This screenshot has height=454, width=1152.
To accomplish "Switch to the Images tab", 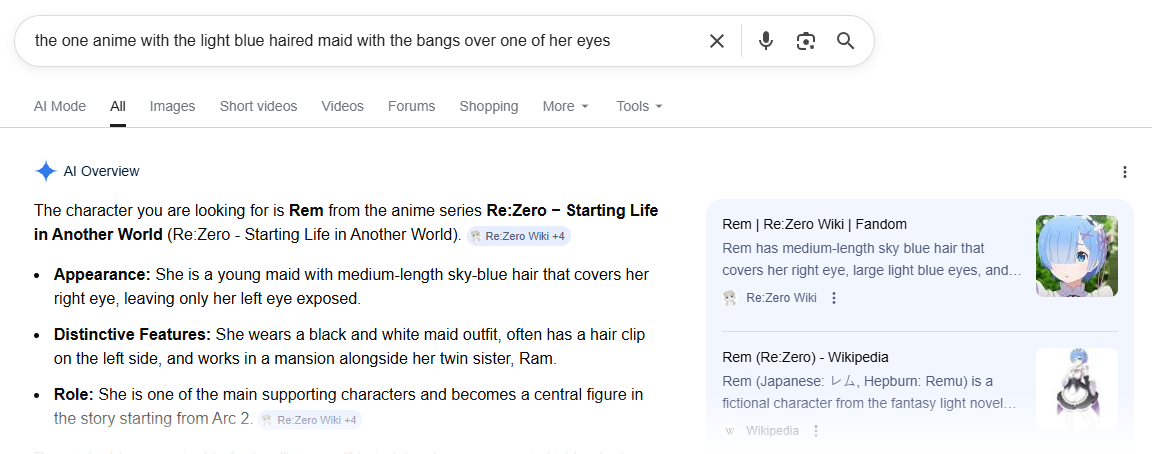I will pyautogui.click(x=173, y=107).
